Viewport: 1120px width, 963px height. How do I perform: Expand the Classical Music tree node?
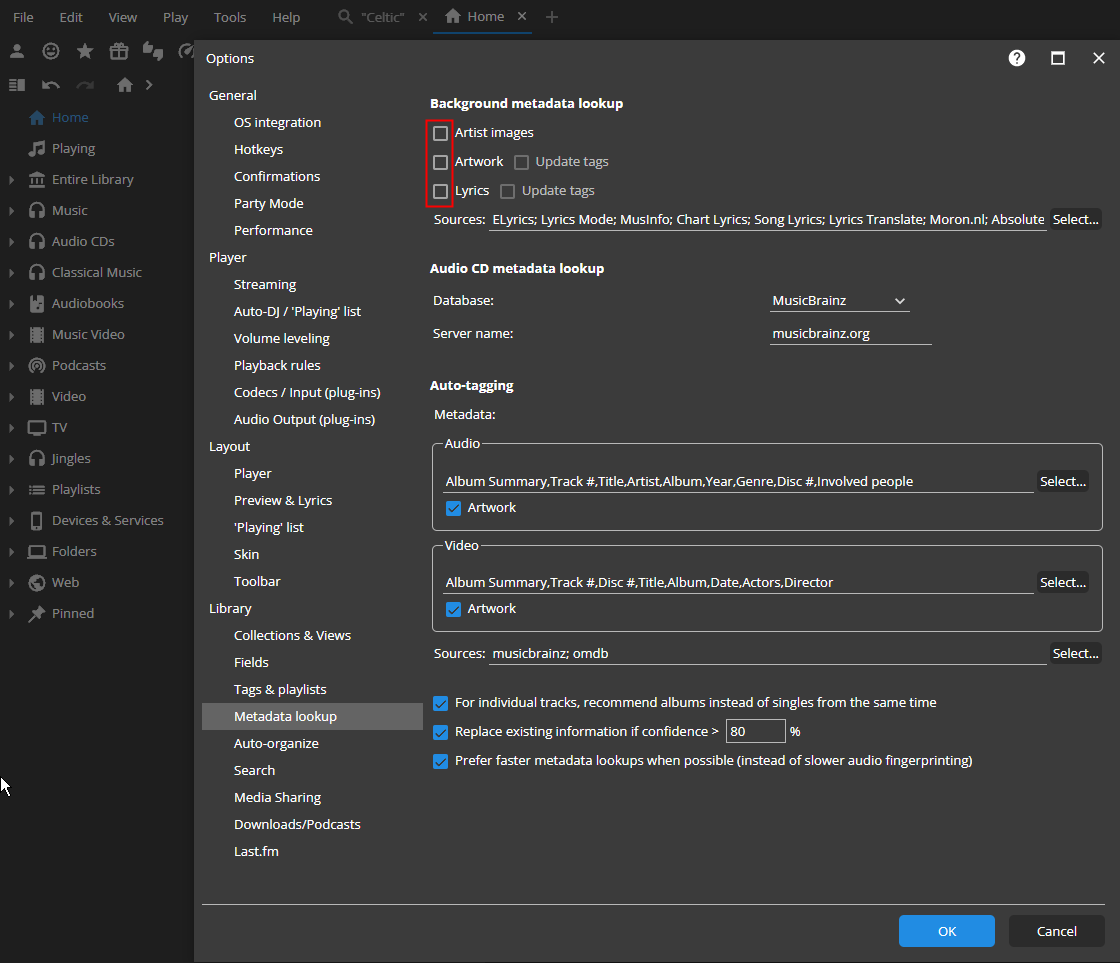[x=11, y=272]
